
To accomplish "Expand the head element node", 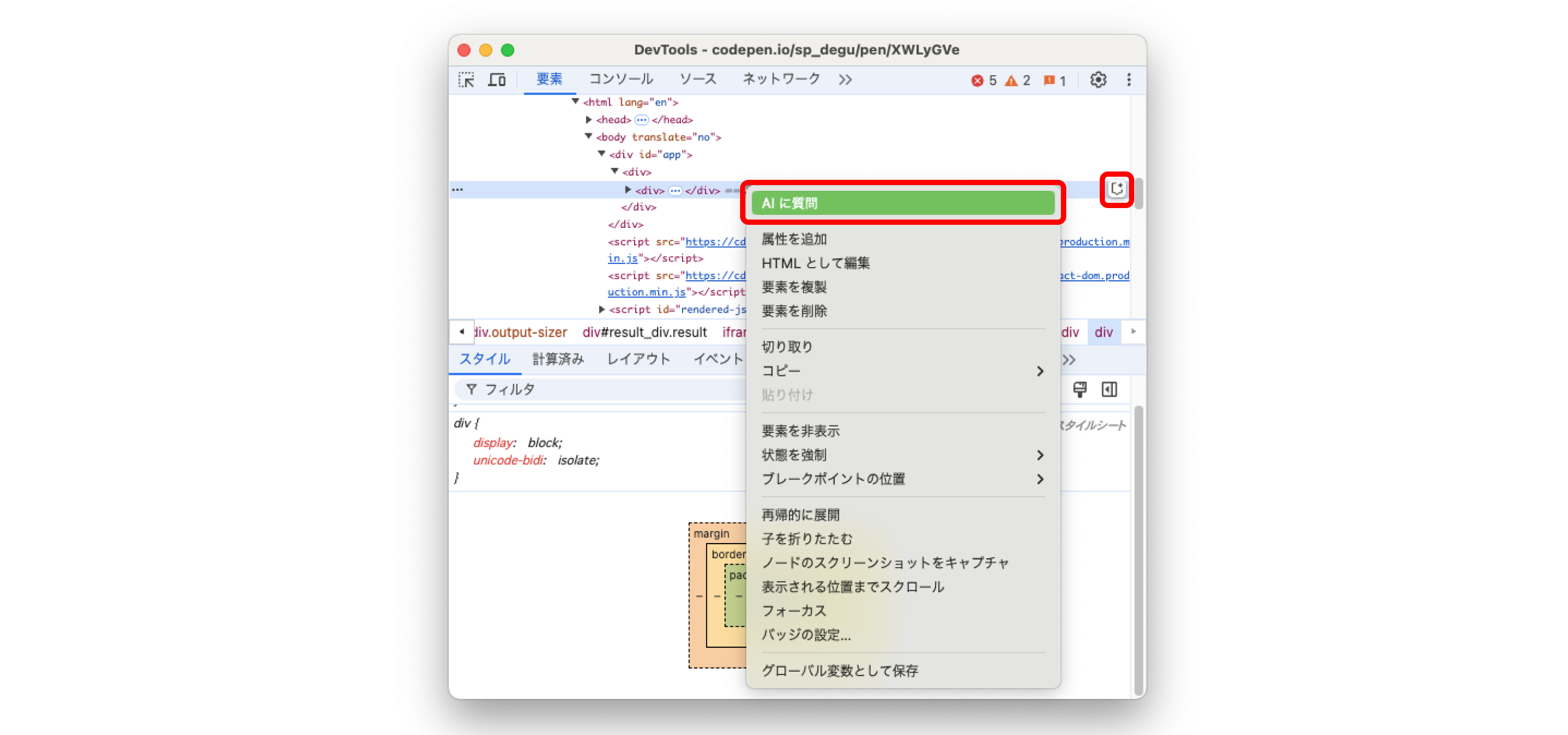I will (589, 119).
